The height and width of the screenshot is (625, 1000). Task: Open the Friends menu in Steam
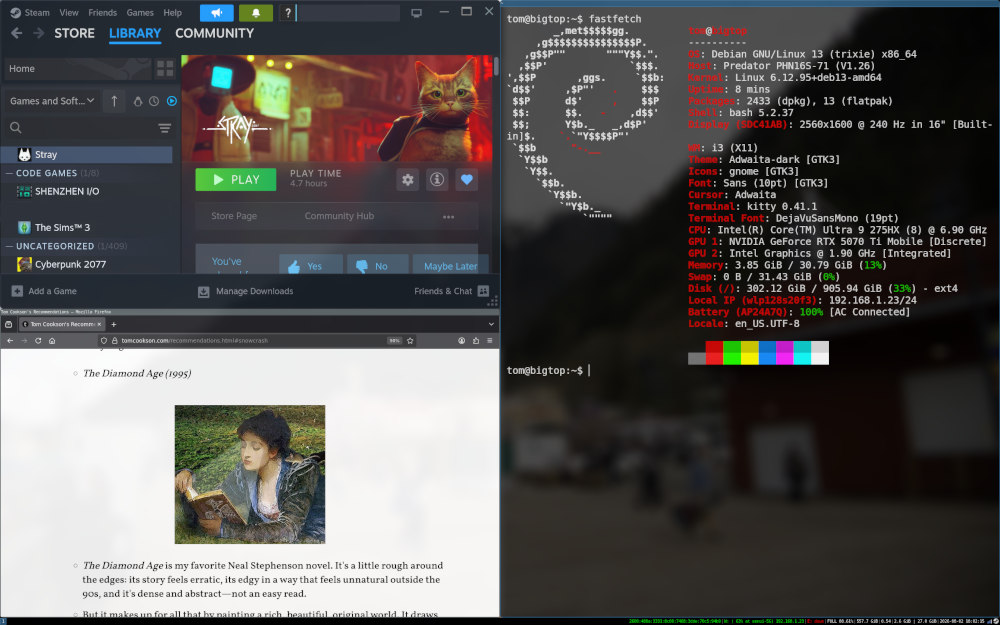(x=103, y=13)
